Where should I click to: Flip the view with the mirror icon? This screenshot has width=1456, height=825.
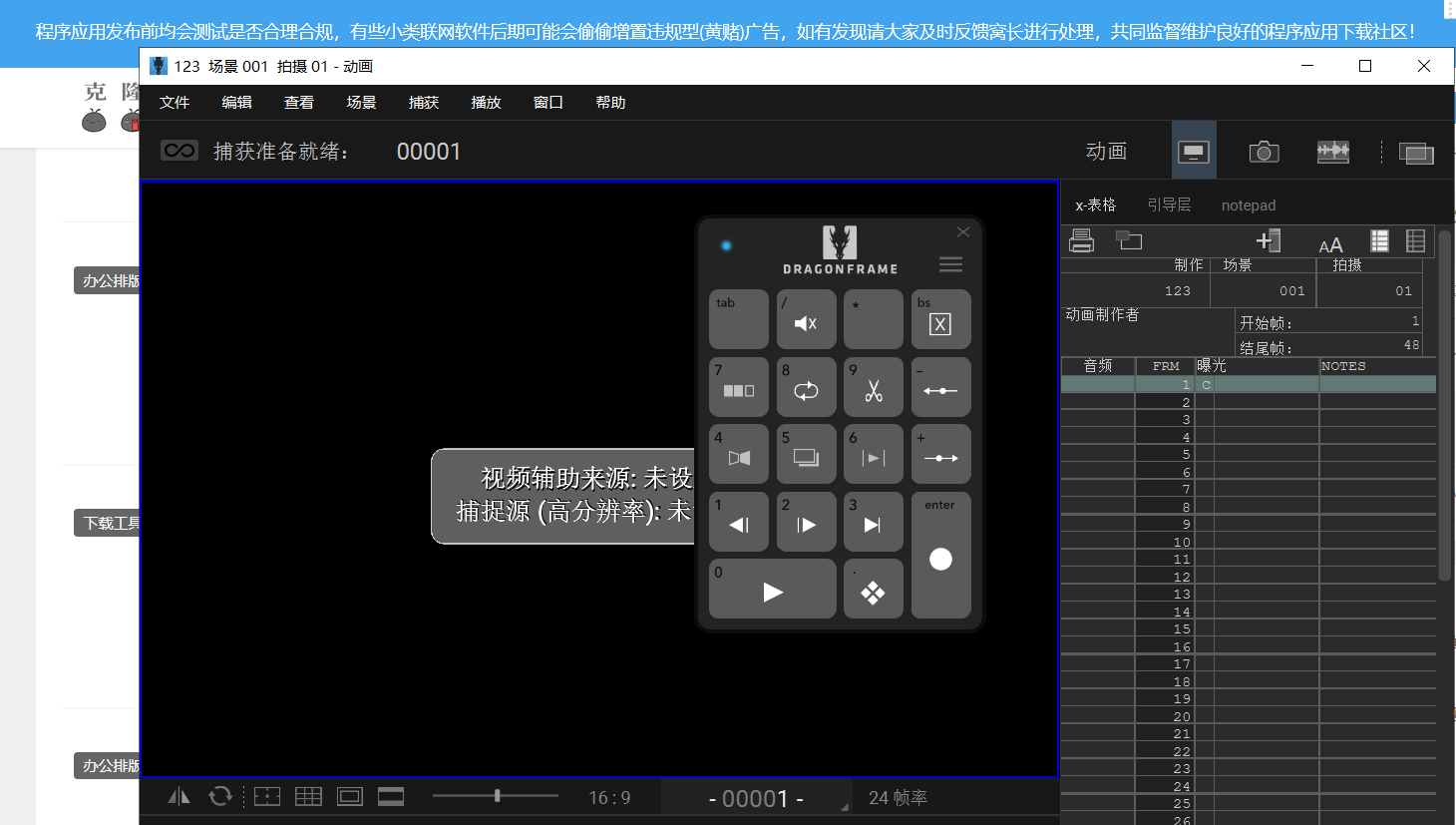pos(179,796)
